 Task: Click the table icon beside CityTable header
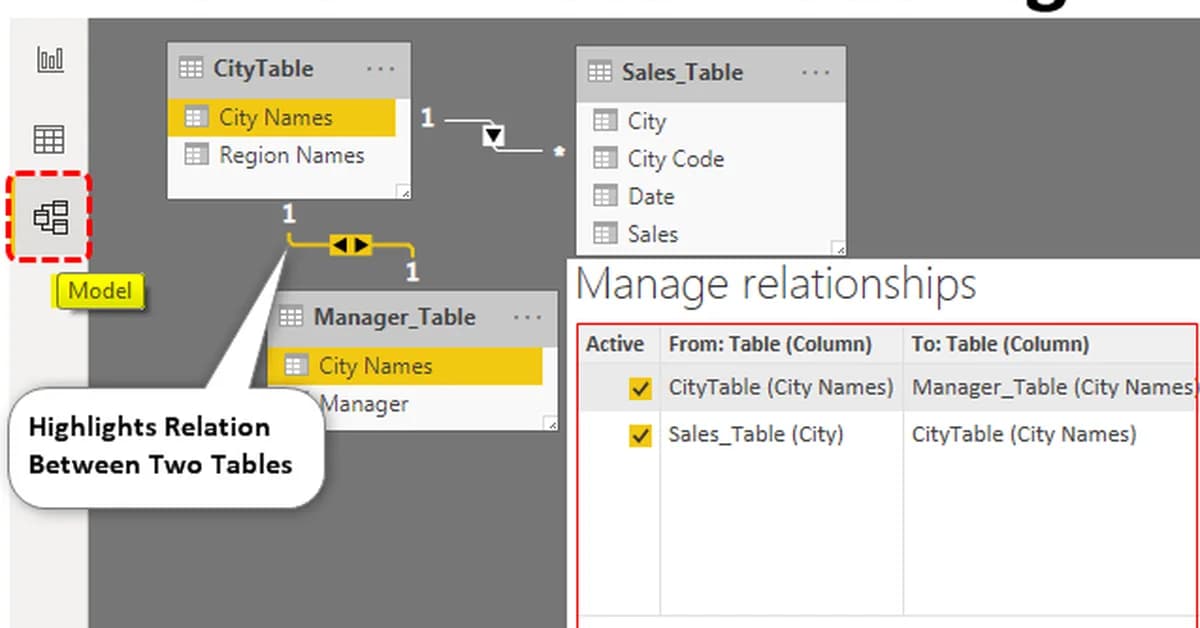(x=191, y=68)
